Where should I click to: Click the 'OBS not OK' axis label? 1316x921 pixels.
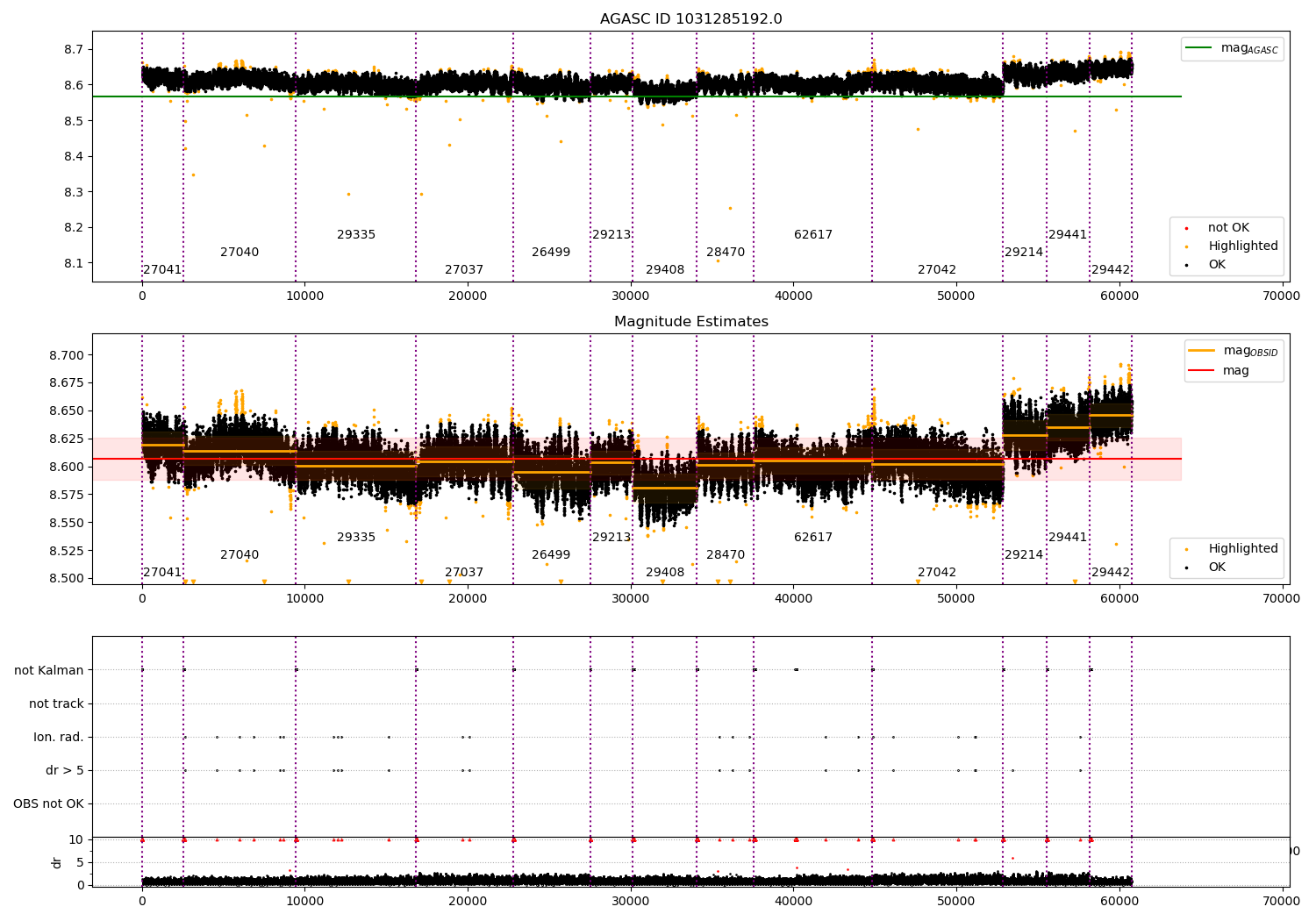48,804
